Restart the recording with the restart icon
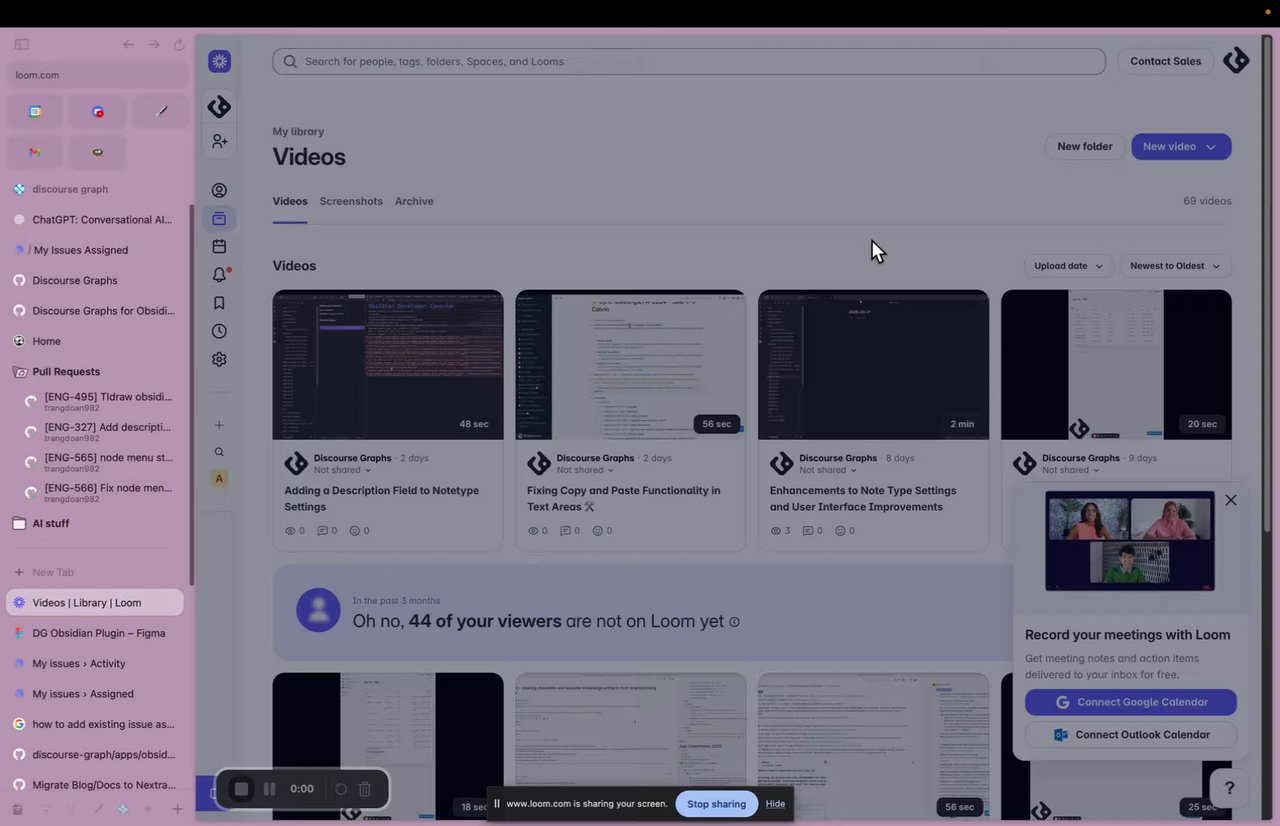 341,789
